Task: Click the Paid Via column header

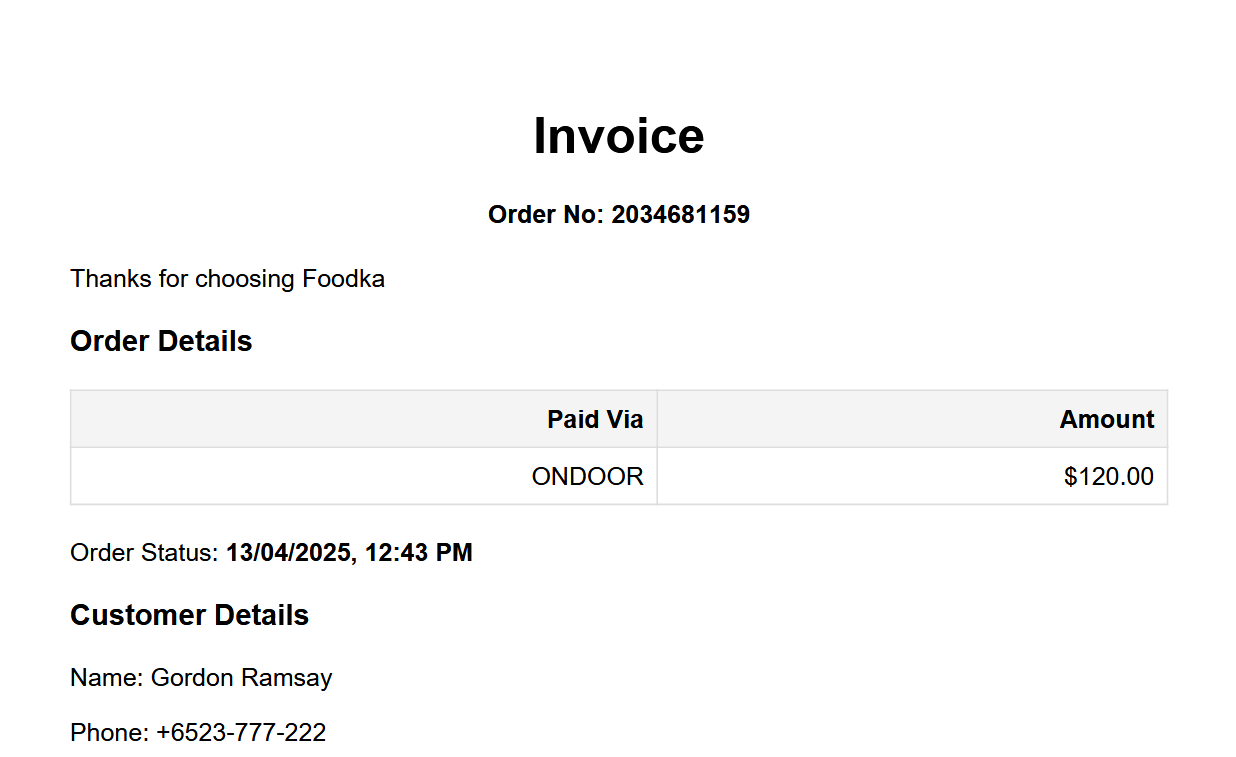Action: pos(595,420)
